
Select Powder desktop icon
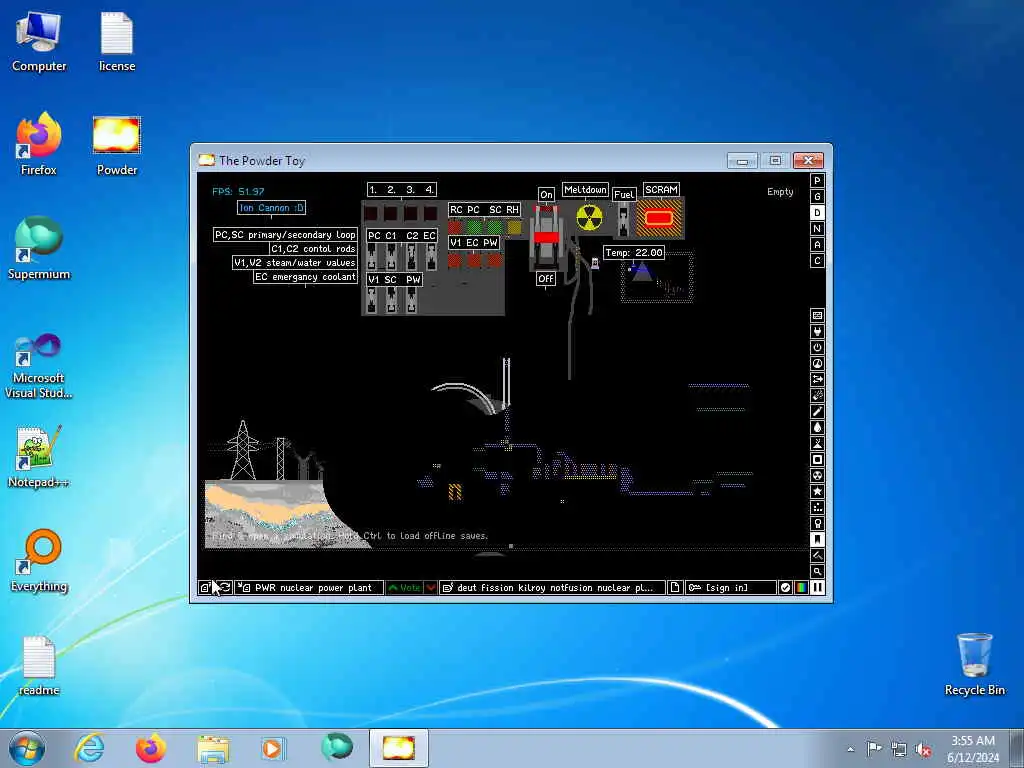click(x=117, y=145)
